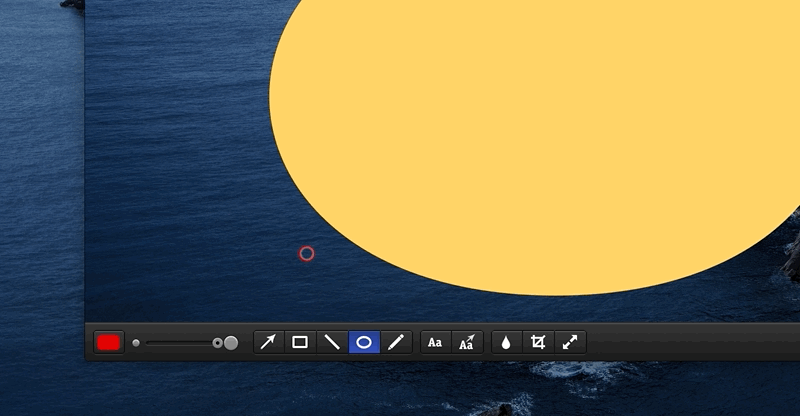
Task: Click empty toolbar area right of Resize
Action: point(690,342)
